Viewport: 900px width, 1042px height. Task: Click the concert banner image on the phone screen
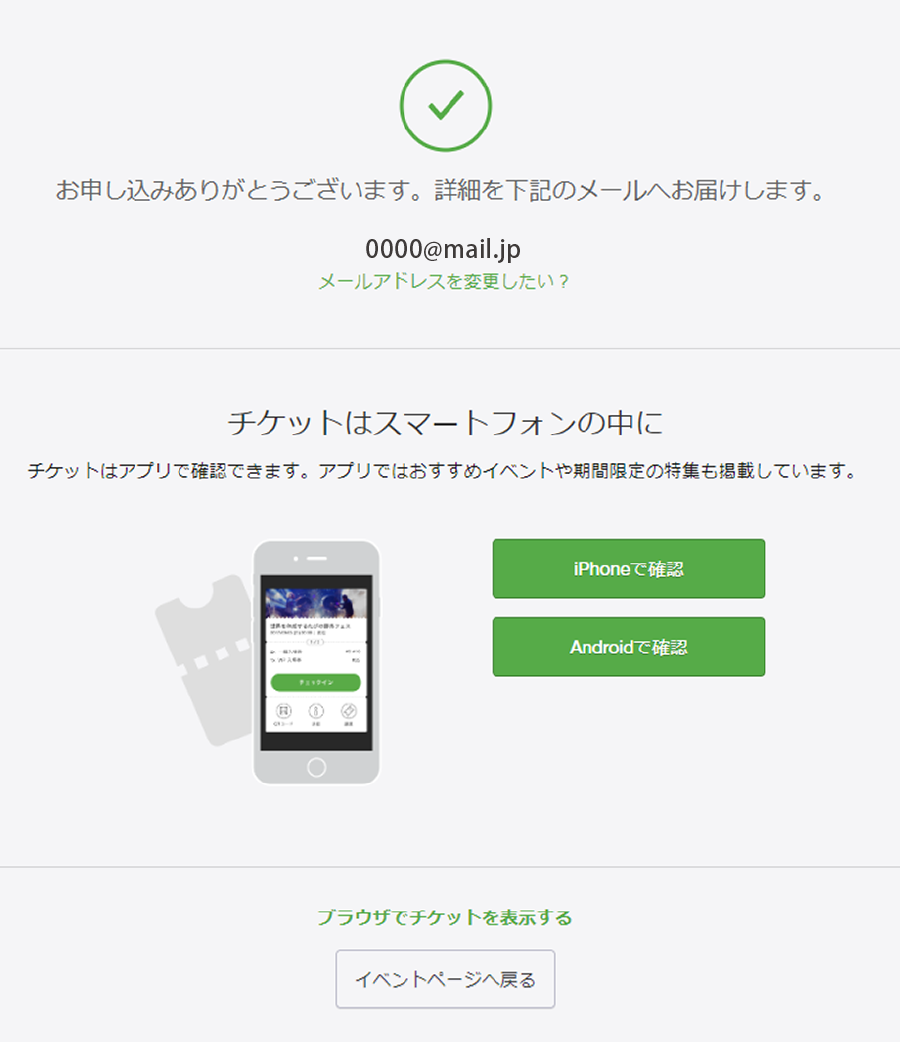[316, 603]
